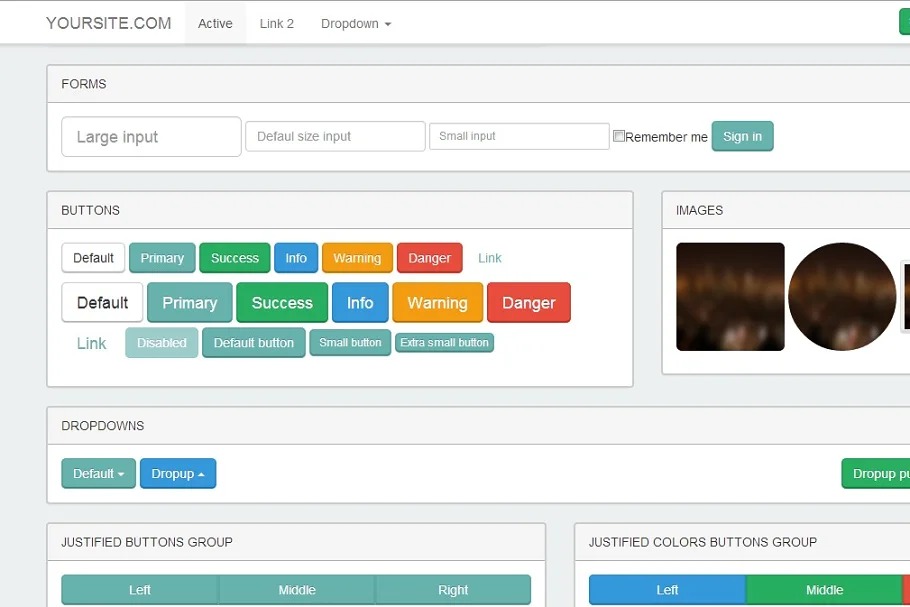
Task: Click the Extra small button
Action: pos(444,343)
